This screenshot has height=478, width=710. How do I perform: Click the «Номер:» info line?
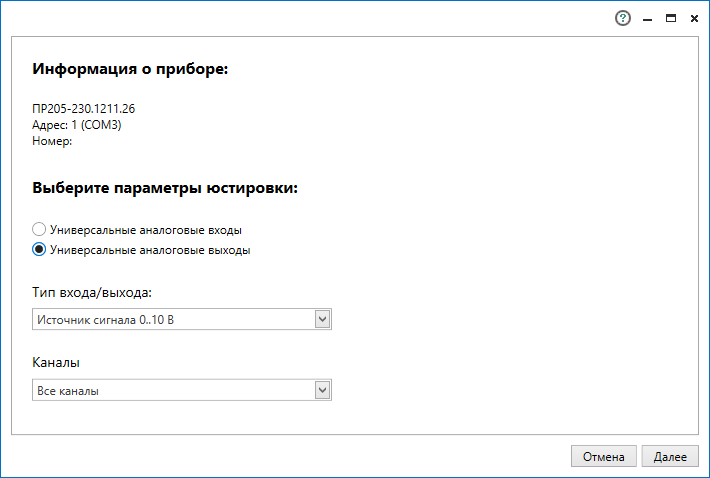click(x=52, y=141)
